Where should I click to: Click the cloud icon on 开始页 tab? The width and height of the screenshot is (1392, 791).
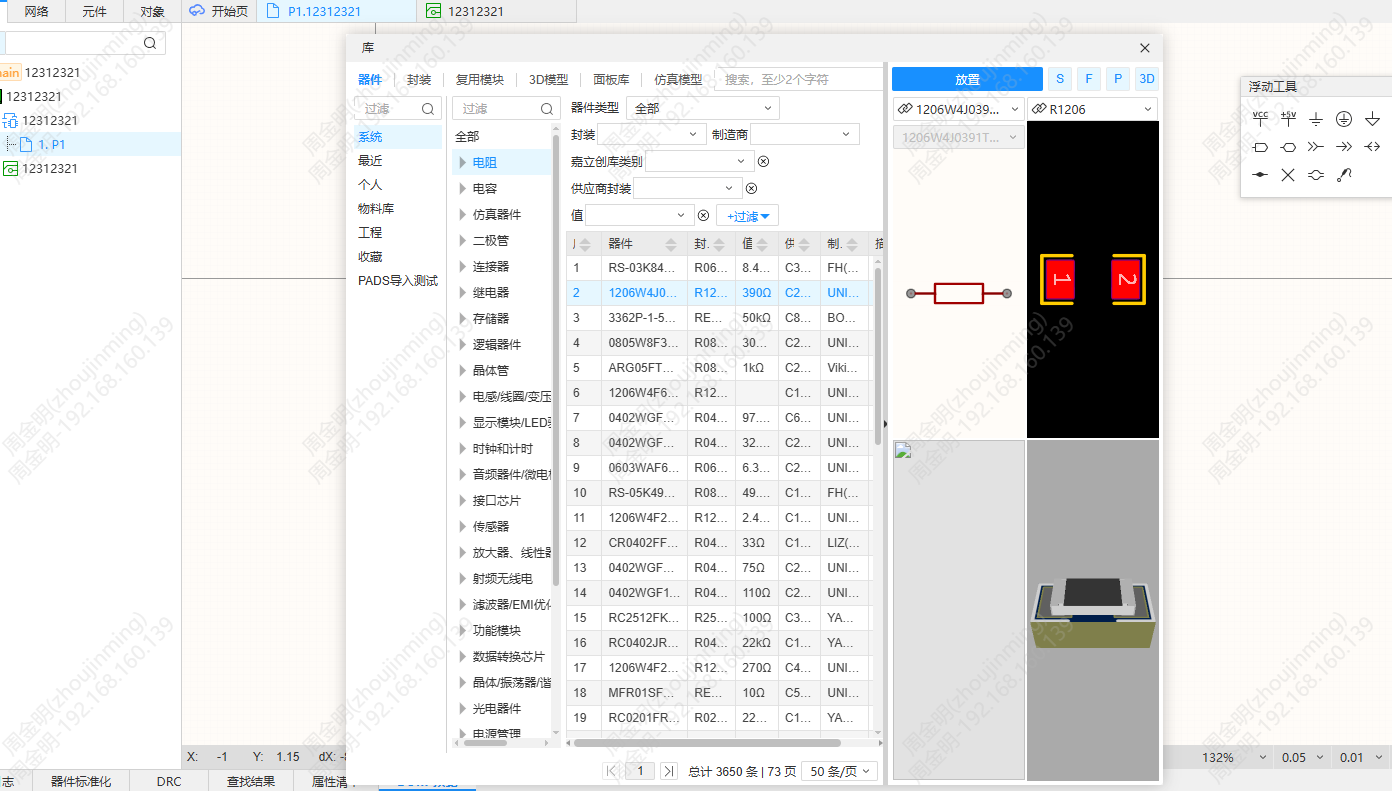tap(197, 11)
